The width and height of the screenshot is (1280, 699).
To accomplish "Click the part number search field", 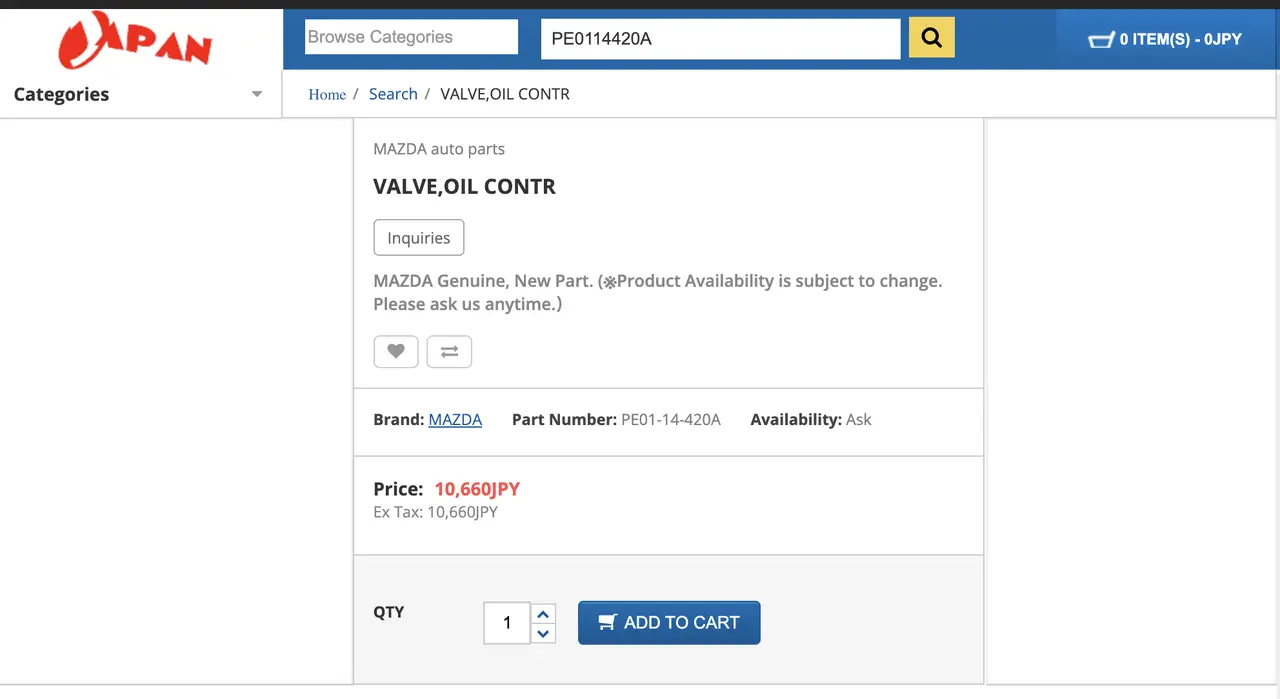I will click(720, 39).
